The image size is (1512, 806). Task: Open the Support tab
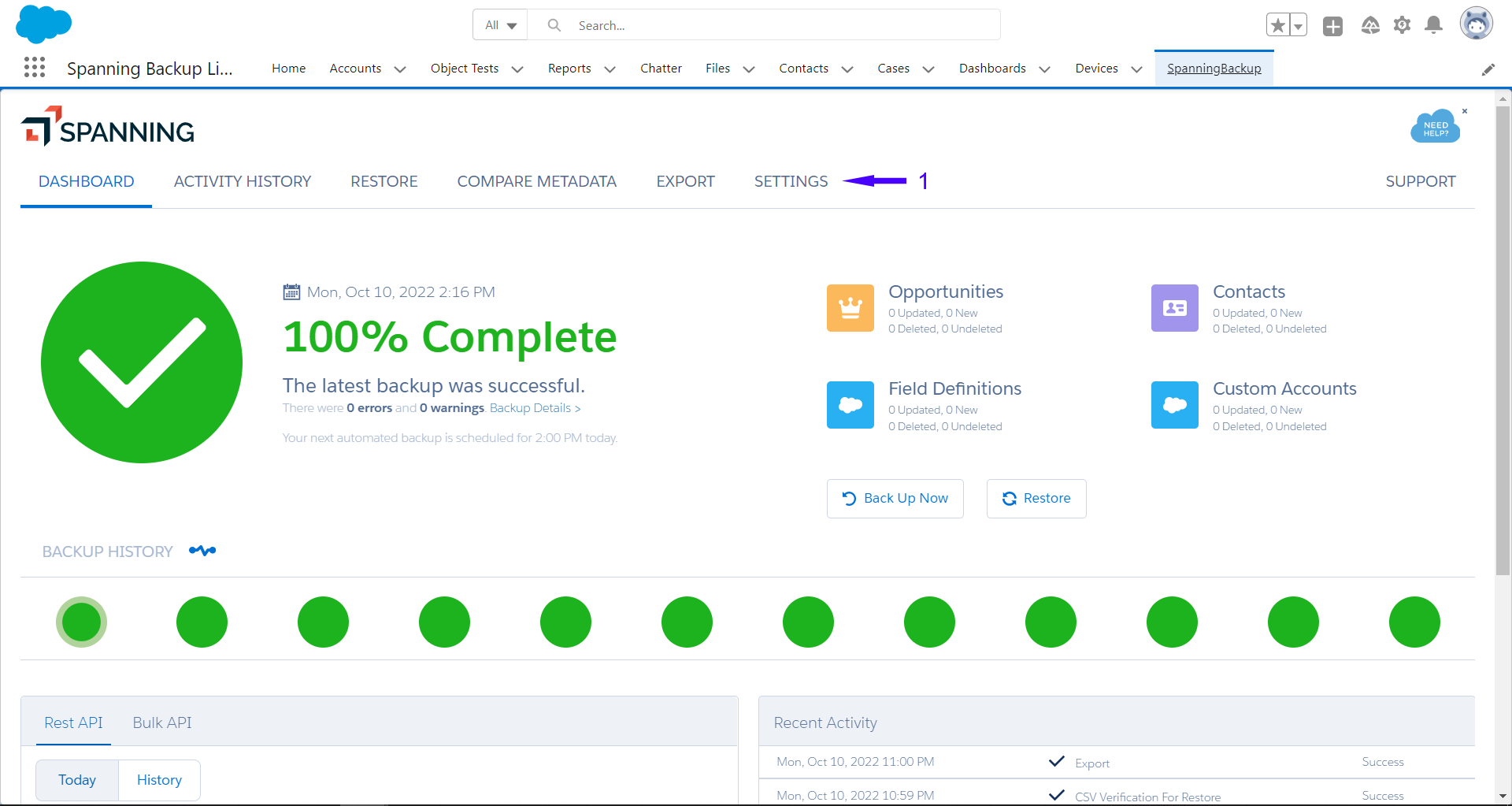click(x=1421, y=181)
